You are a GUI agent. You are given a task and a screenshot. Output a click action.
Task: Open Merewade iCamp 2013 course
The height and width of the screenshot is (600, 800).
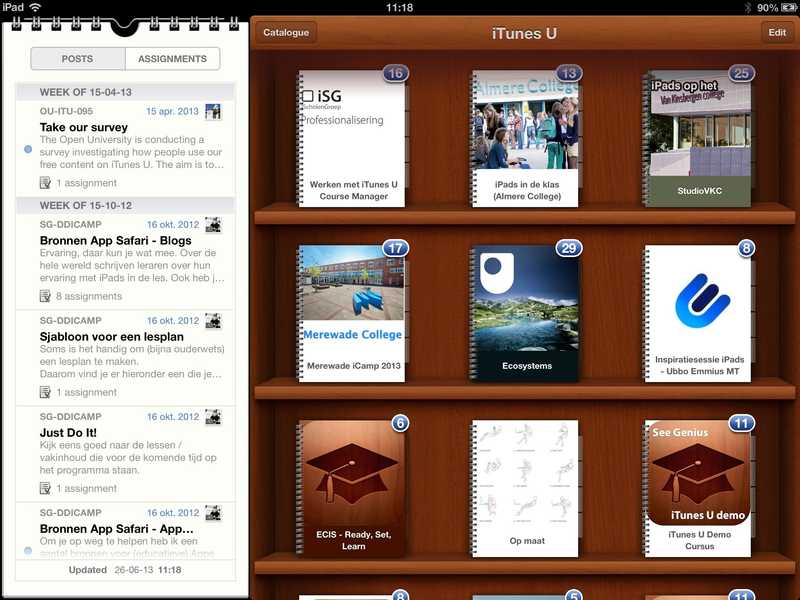tap(352, 313)
